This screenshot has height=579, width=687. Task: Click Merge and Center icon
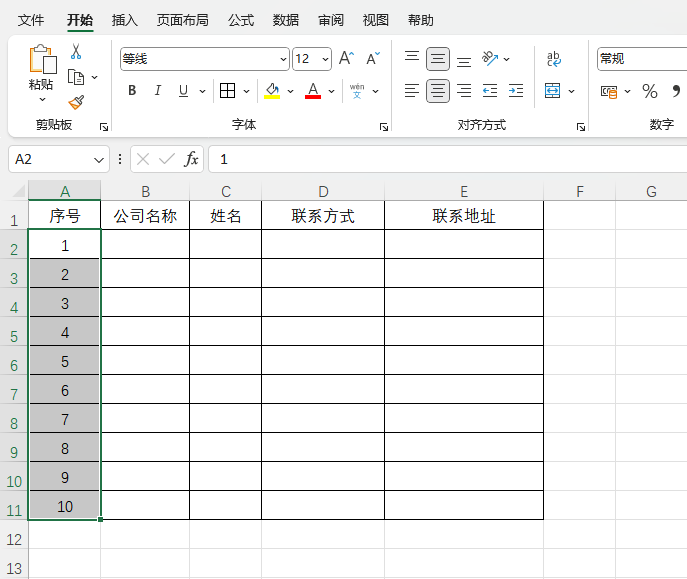click(552, 91)
